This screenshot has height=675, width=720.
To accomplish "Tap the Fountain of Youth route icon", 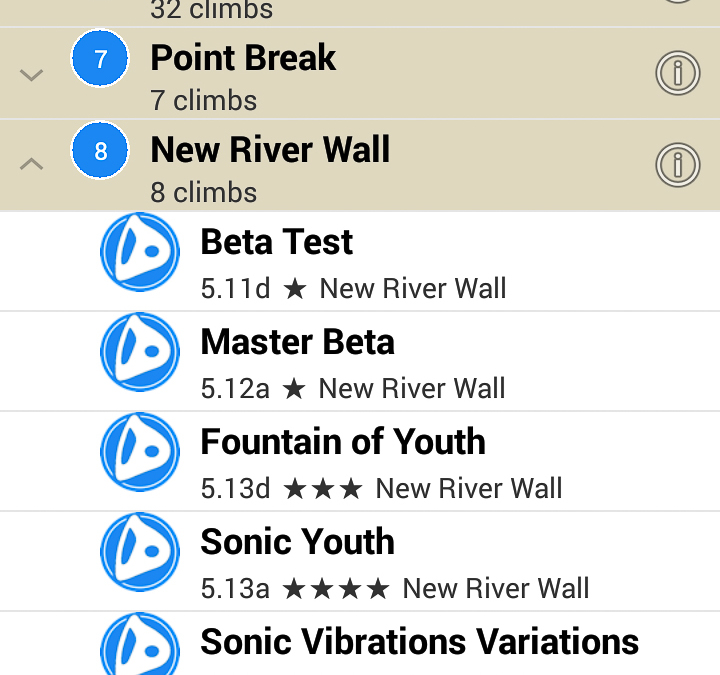I will [x=140, y=452].
